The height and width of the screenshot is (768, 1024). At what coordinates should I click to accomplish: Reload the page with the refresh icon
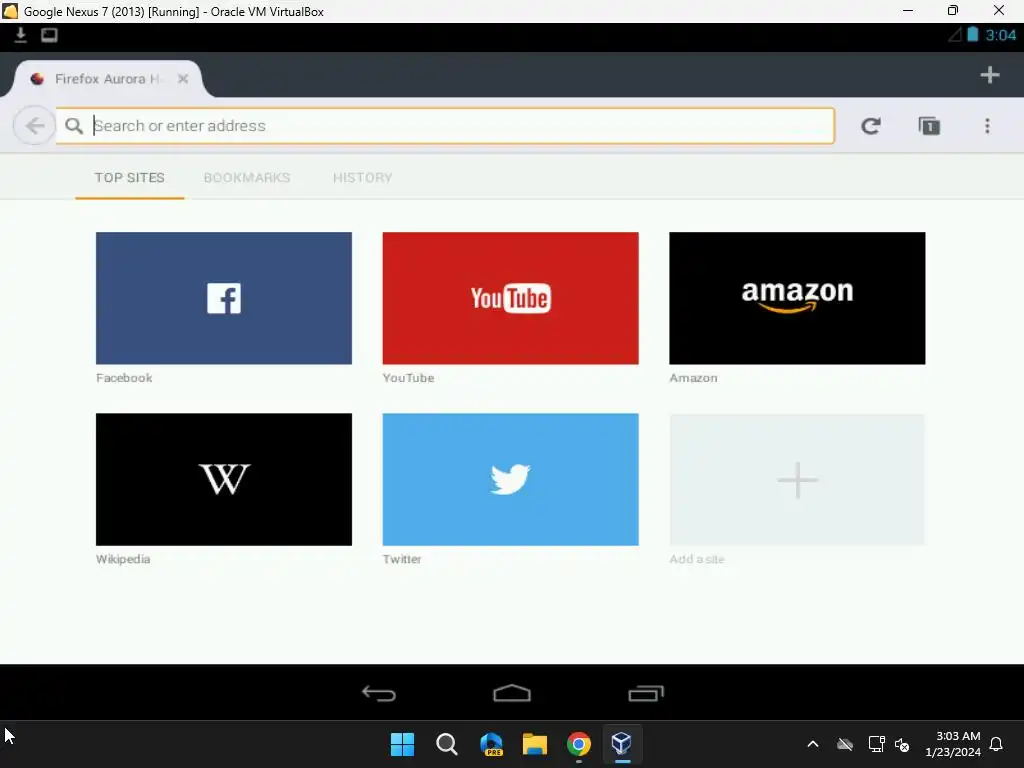(871, 125)
